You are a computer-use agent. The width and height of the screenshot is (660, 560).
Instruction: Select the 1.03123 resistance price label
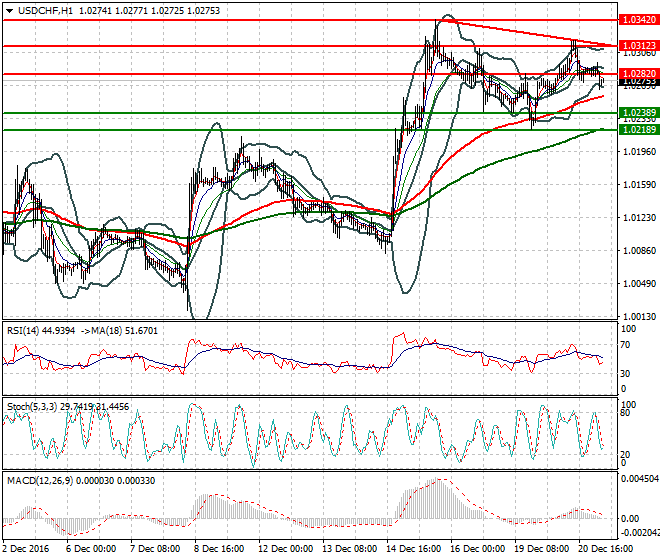pyautogui.click(x=639, y=45)
